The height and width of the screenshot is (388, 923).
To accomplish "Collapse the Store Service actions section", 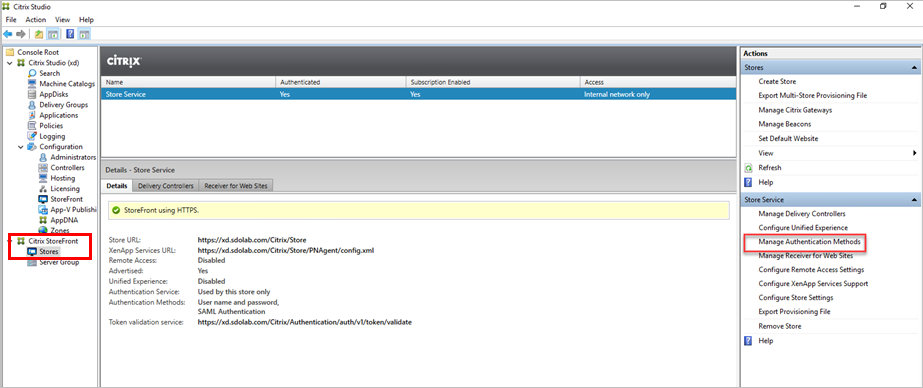I will (x=915, y=200).
